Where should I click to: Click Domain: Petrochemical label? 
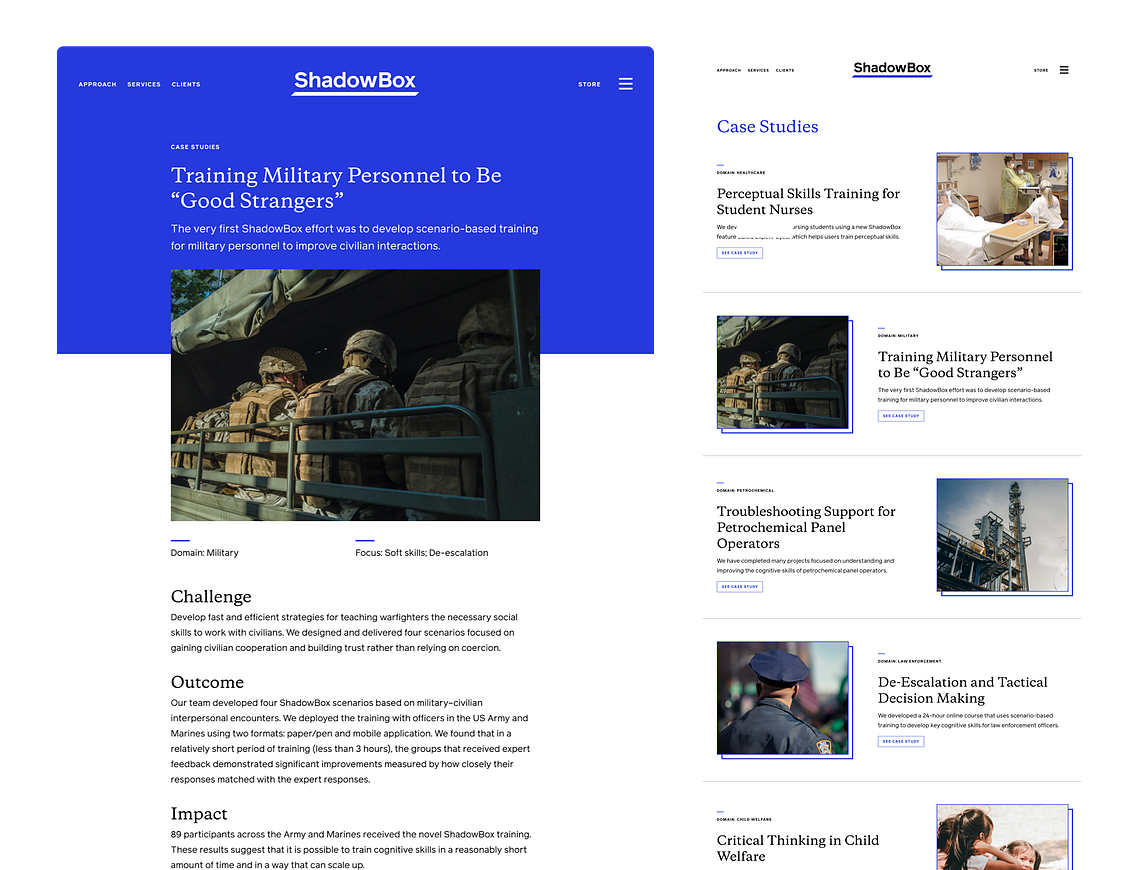point(745,491)
